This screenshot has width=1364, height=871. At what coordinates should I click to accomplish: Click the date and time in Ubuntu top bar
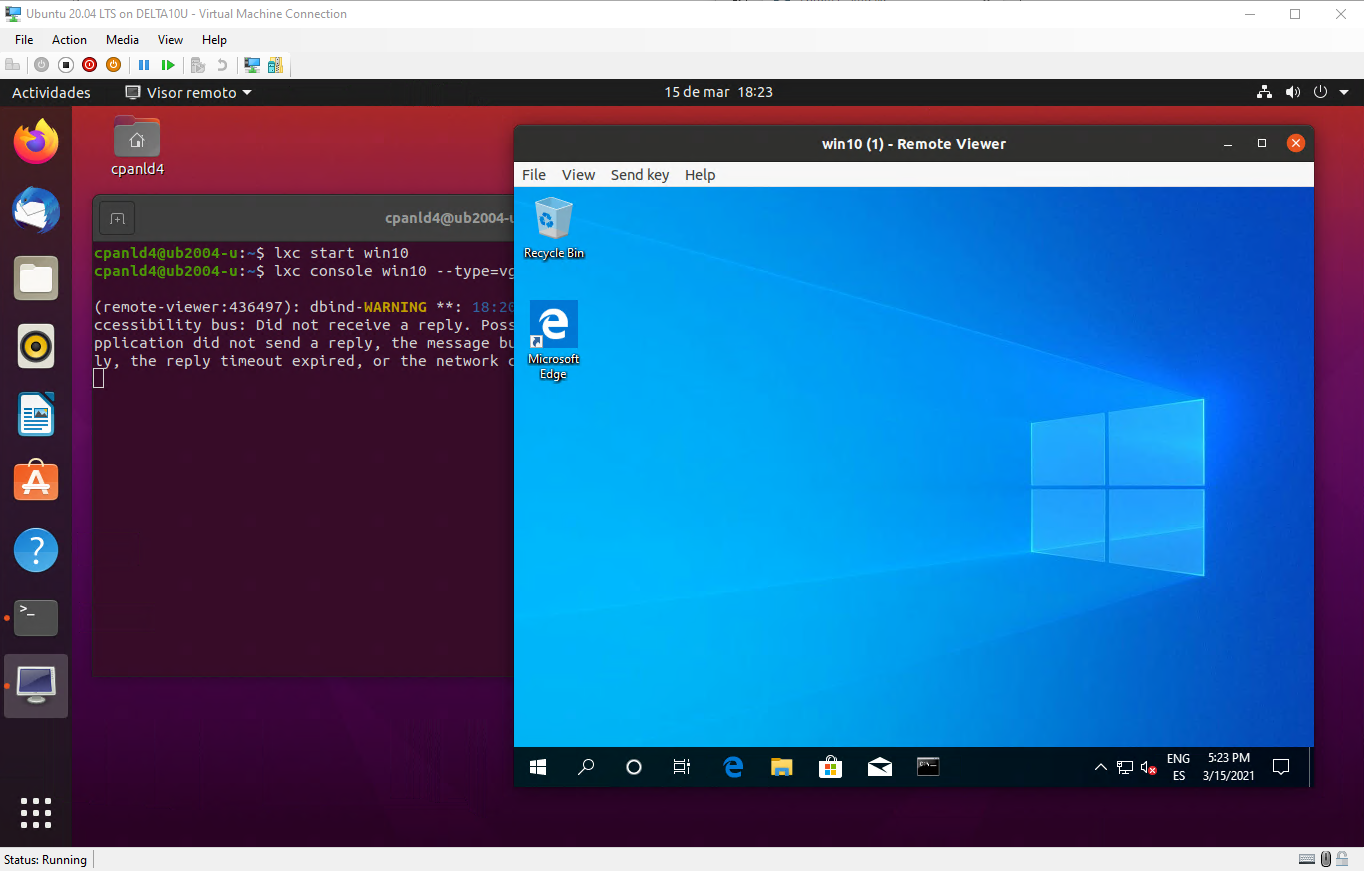pyautogui.click(x=718, y=92)
